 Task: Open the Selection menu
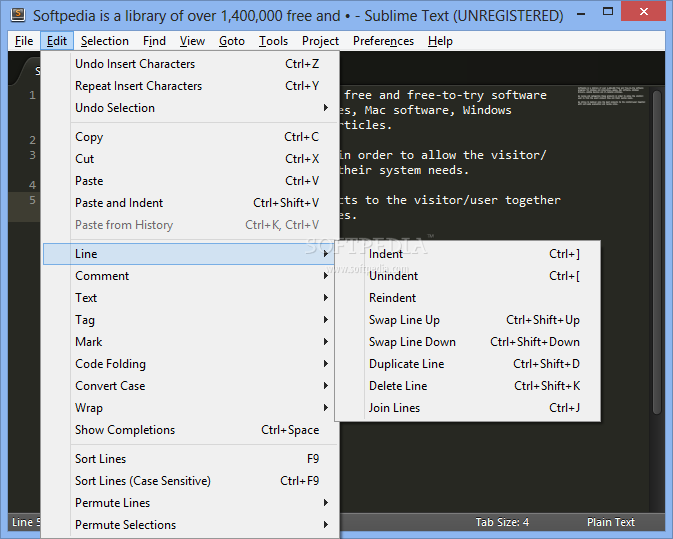105,41
